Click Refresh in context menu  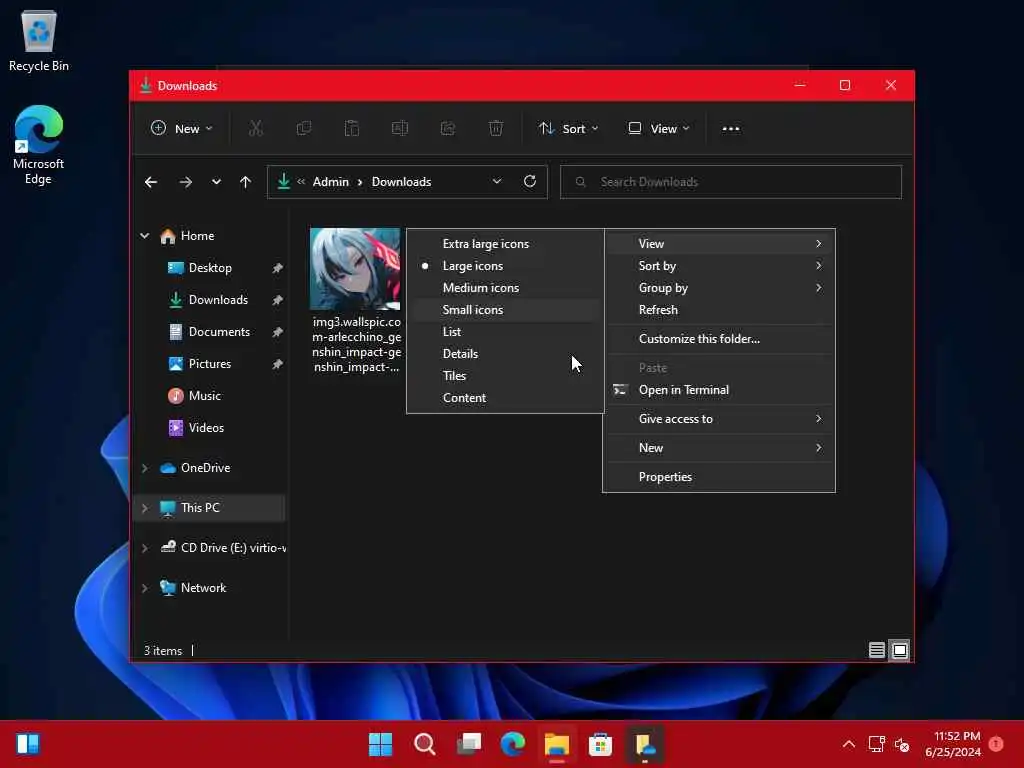(x=719, y=310)
